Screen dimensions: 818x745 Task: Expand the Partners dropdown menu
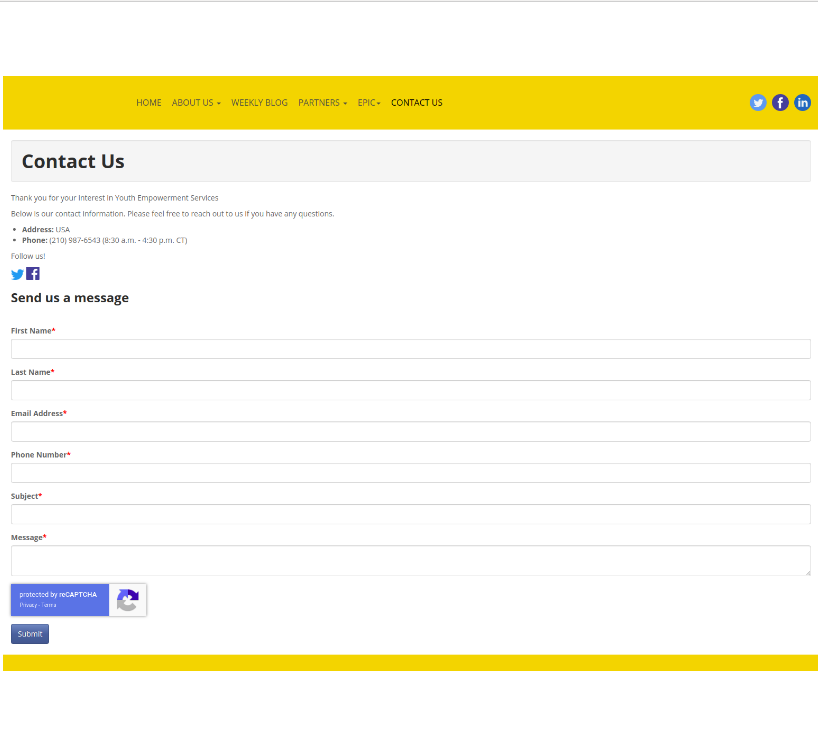(322, 103)
